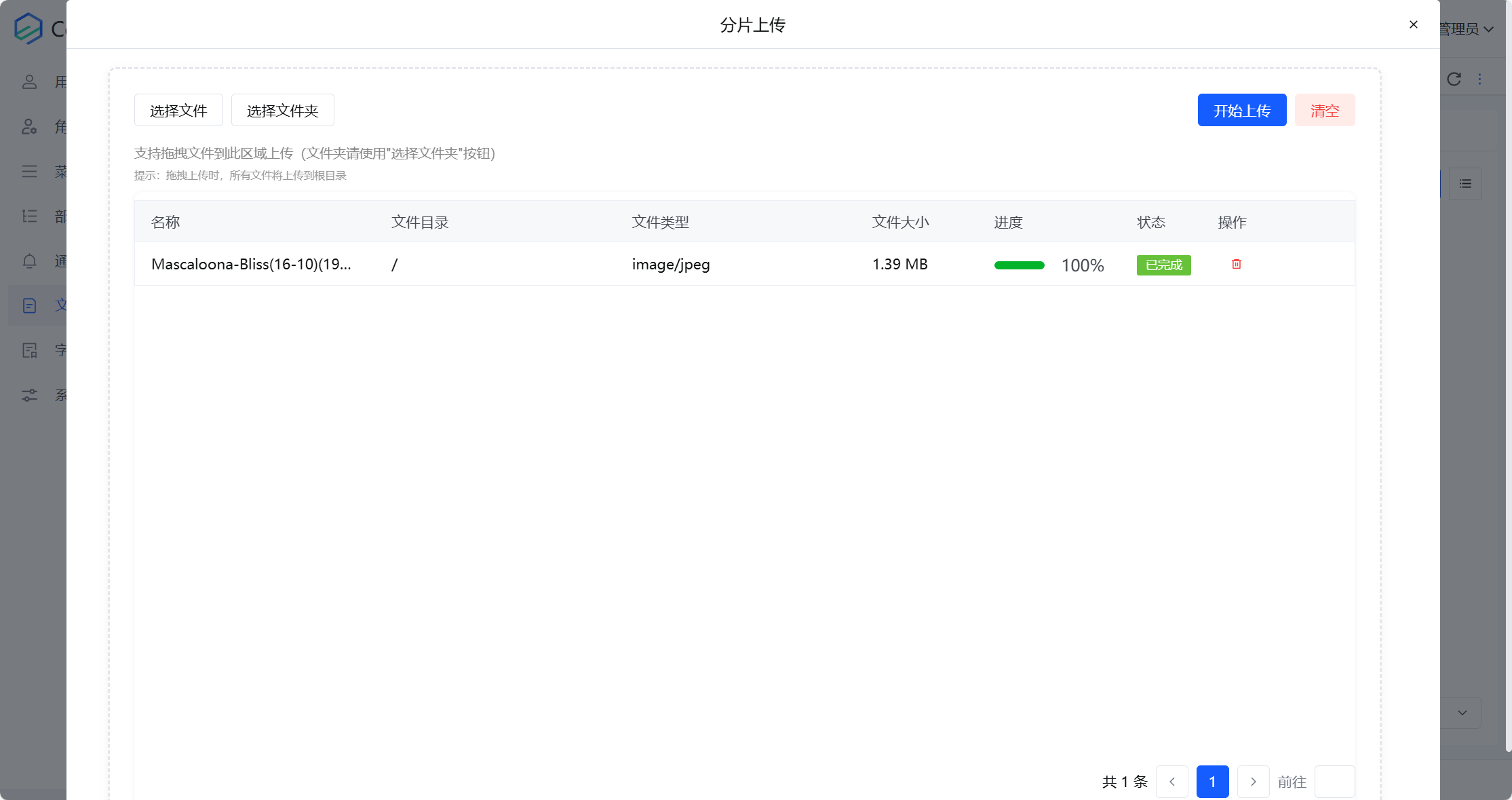Open the file management sidebar item
Screen dimensions: 1512x800
pos(29,305)
